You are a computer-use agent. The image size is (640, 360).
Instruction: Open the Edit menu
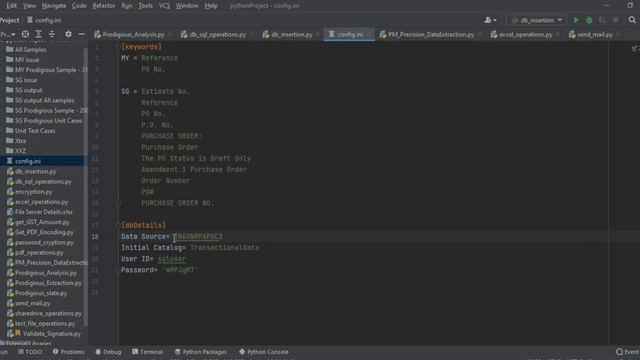point(11,6)
